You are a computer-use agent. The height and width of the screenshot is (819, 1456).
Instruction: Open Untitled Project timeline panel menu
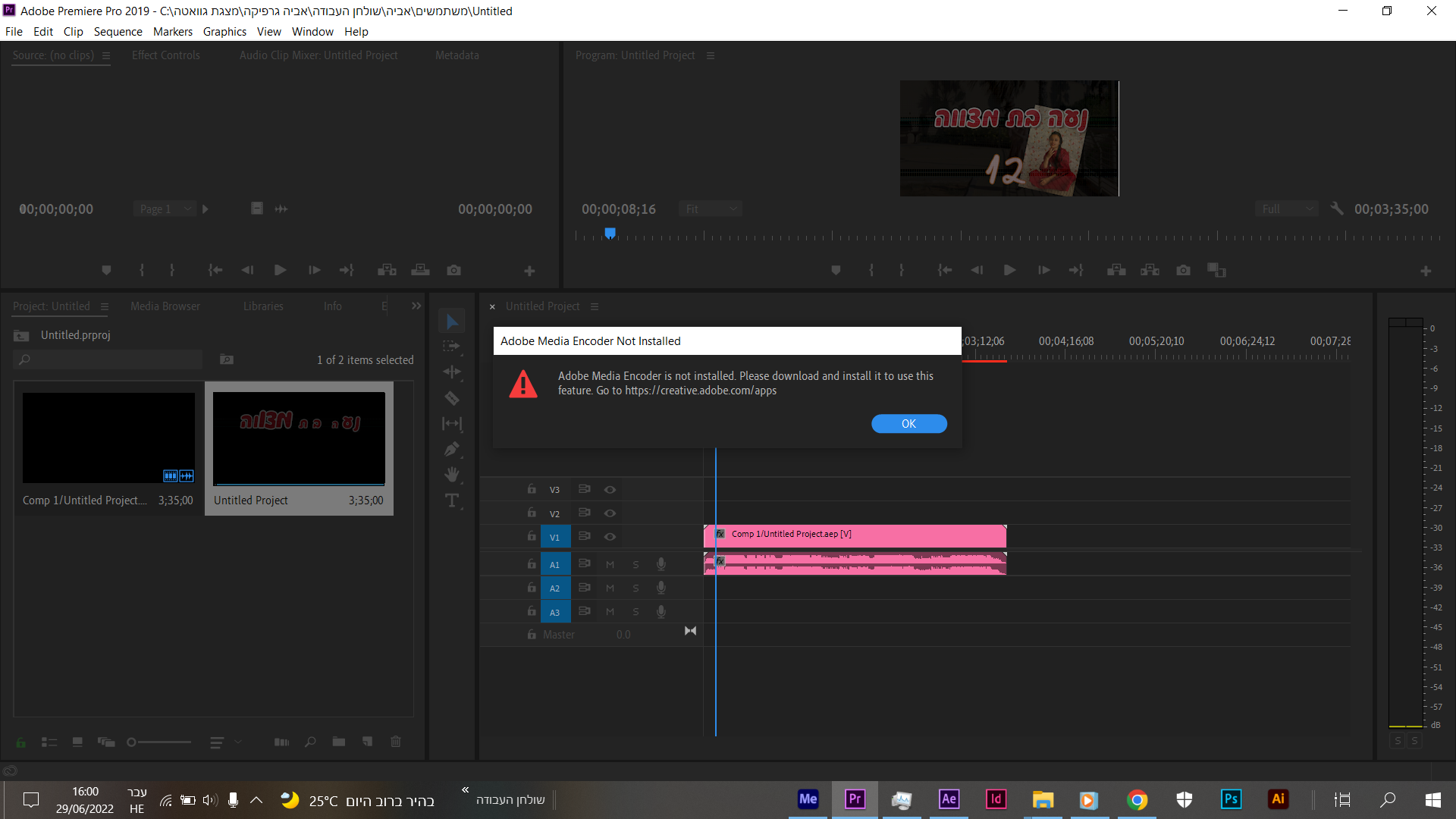(x=595, y=306)
